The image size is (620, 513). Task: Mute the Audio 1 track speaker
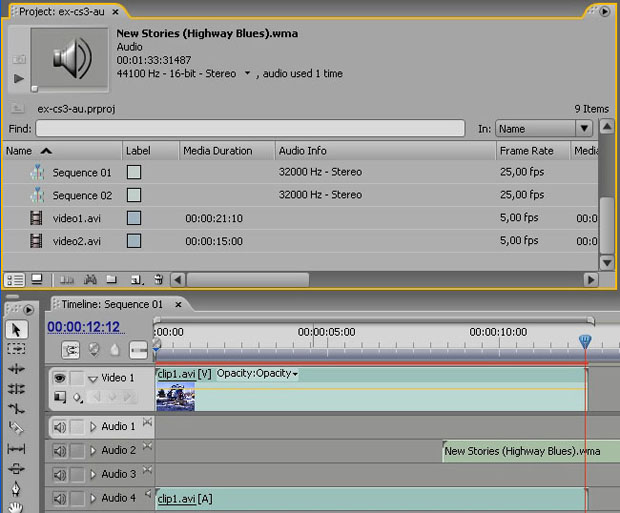[60, 427]
